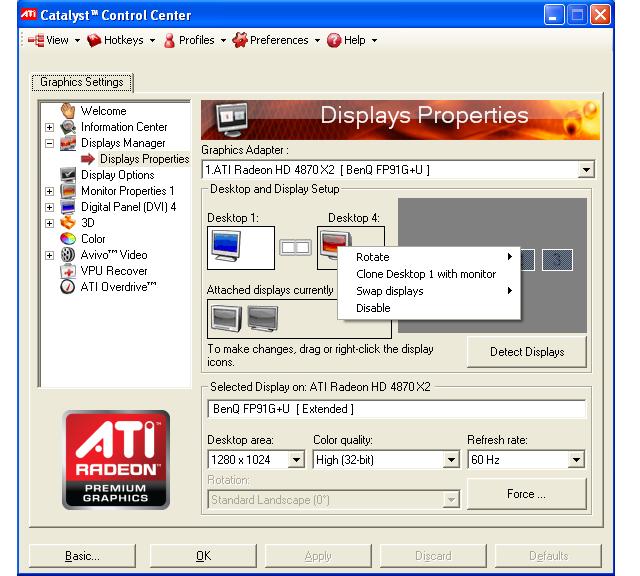Open the Graphics Adapter dropdown
The width and height of the screenshot is (640, 576).
point(586,170)
